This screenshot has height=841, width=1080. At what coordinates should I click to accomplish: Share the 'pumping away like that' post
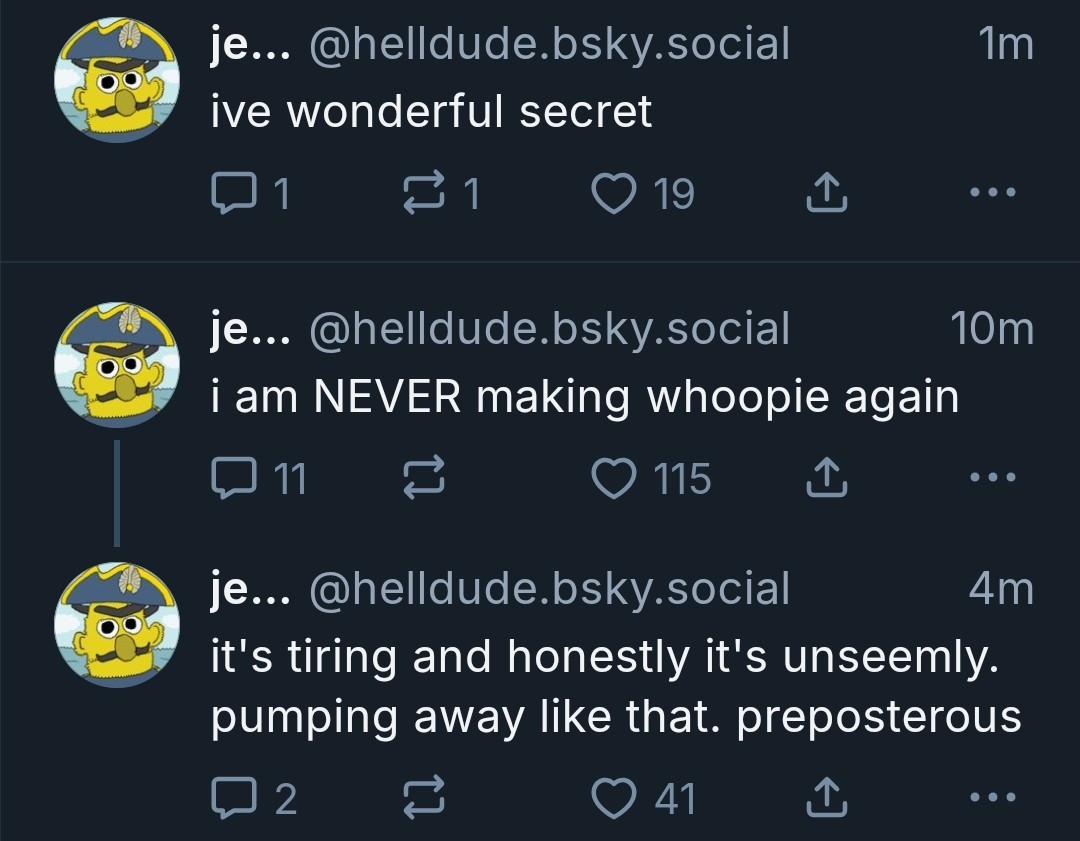click(x=826, y=799)
